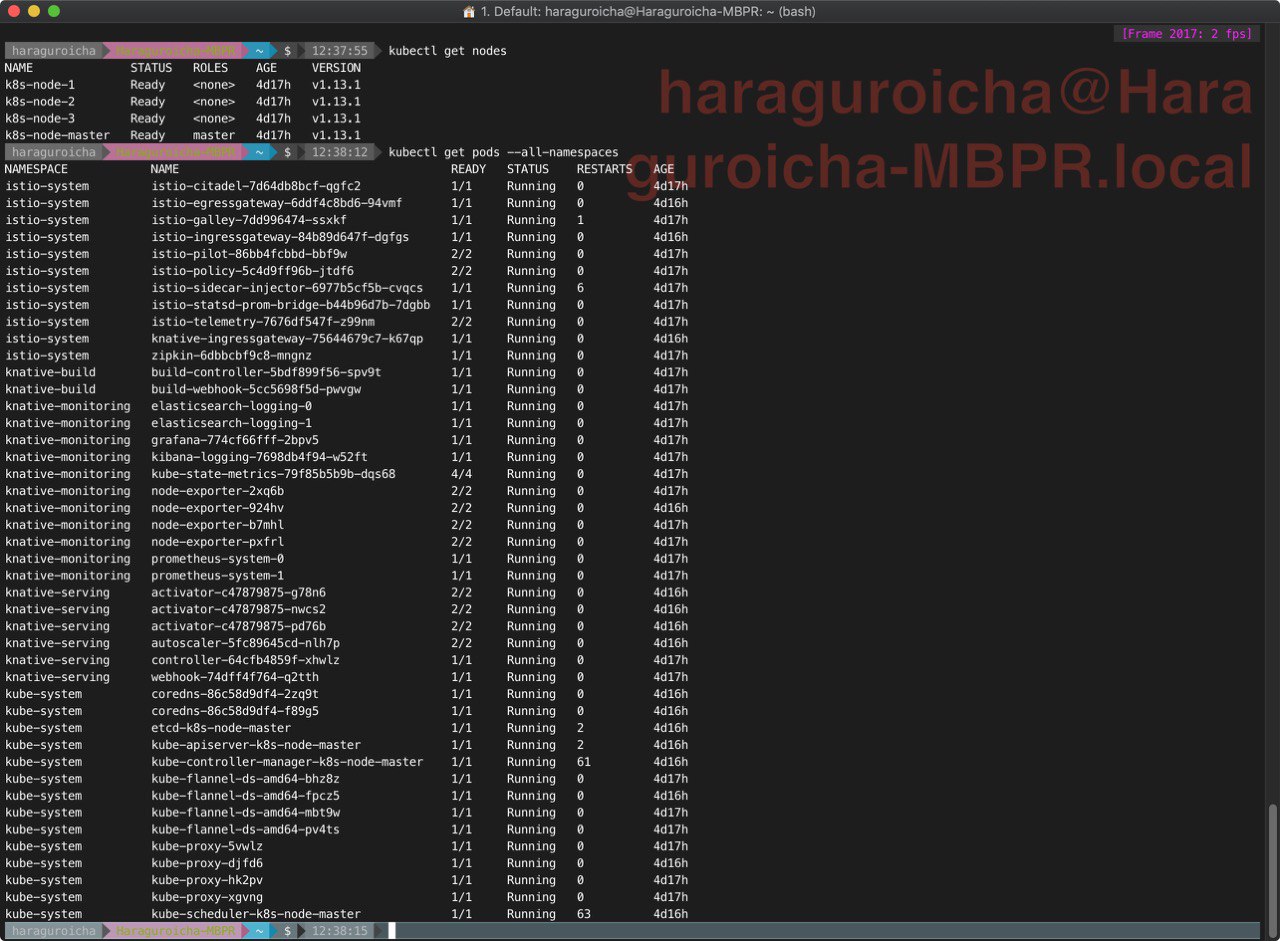Click the istio-statsd-prom-bridge-b44b96d7b-7dgbb pod name
Screen dimensions: 1280x941
[291, 305]
